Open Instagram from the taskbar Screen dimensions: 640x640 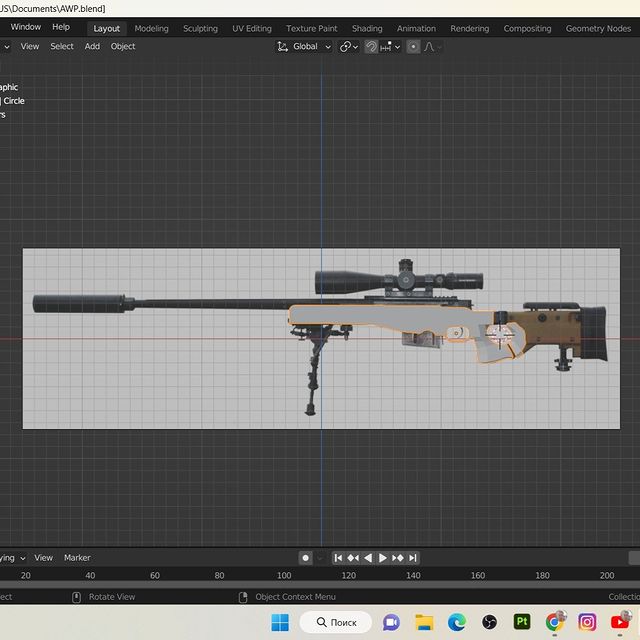pos(587,622)
